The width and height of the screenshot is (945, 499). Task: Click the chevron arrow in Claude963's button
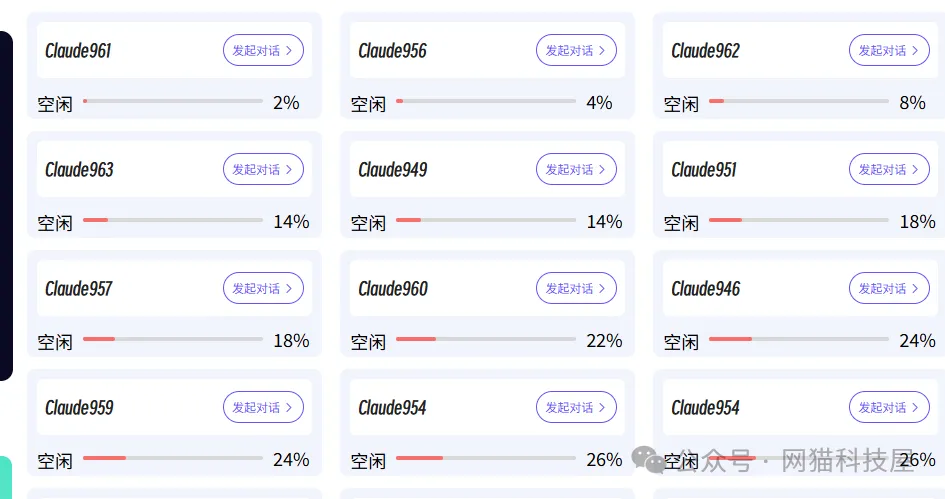click(289, 169)
